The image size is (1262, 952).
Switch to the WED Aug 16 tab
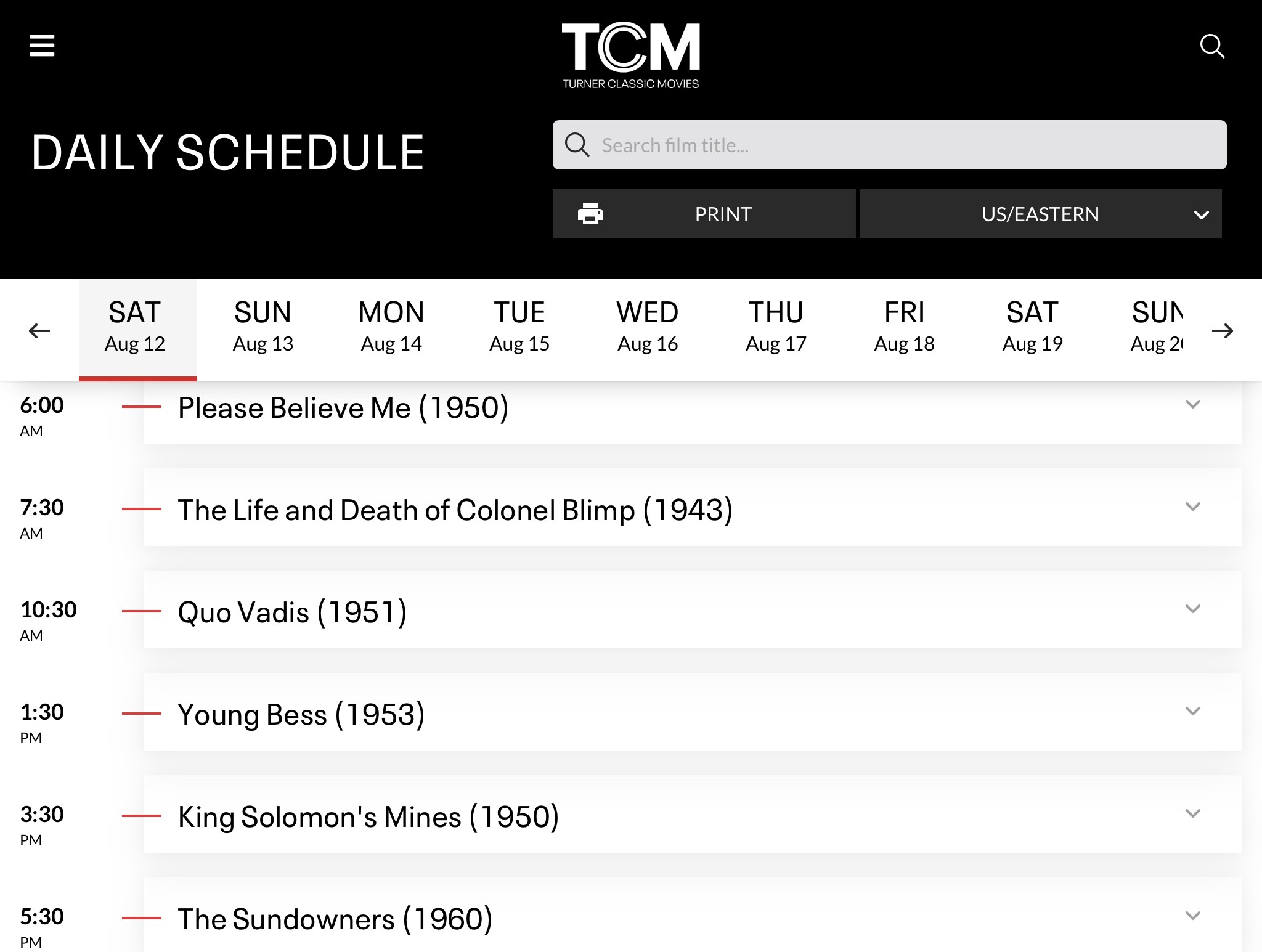click(648, 327)
